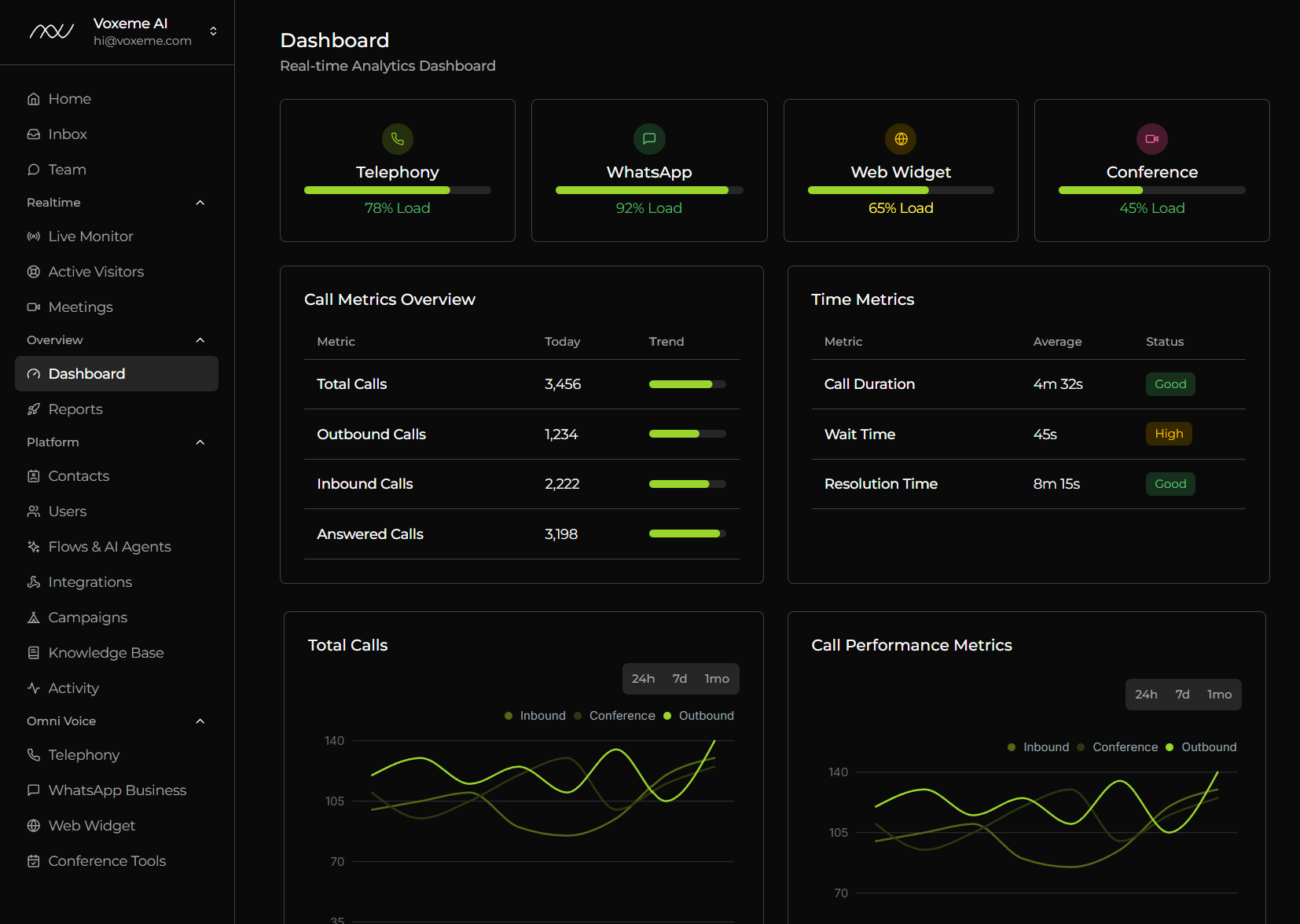
Task: Click the Conference video camera icon
Action: [1152, 139]
